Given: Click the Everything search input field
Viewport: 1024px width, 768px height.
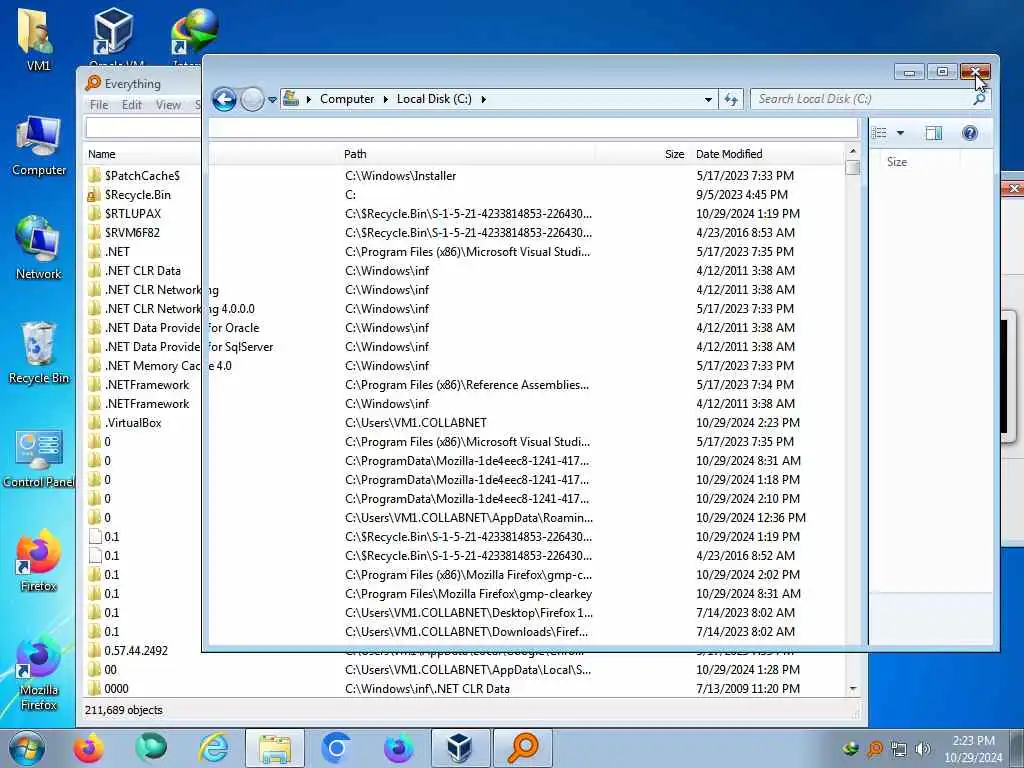Looking at the screenshot, I should (x=471, y=128).
